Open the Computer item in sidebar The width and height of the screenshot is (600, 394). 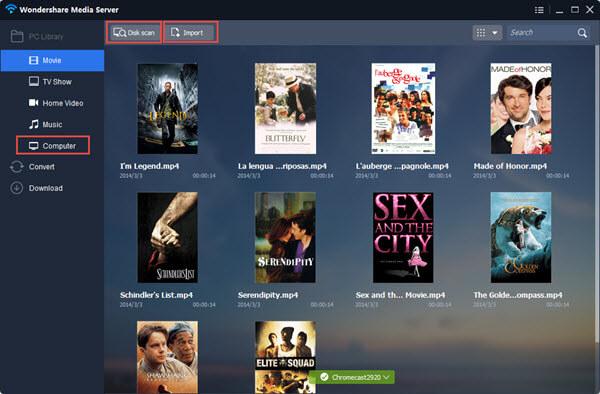tap(53, 146)
